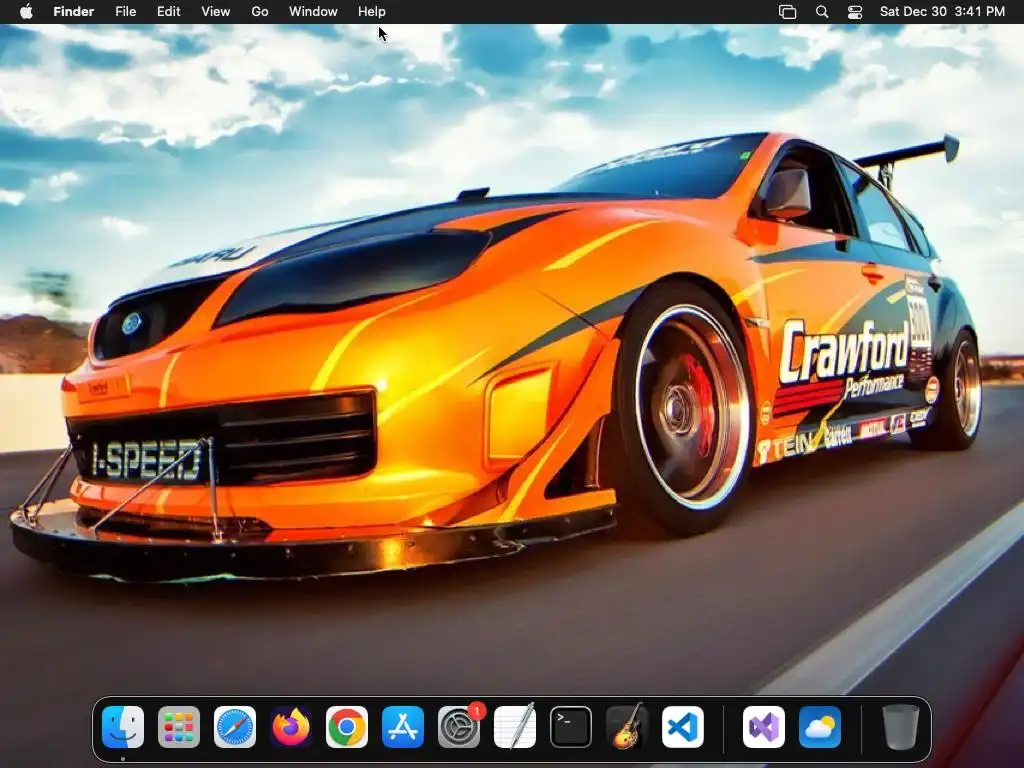Open the Weather app in the dock
Viewport: 1024px width, 768px height.
(820, 727)
